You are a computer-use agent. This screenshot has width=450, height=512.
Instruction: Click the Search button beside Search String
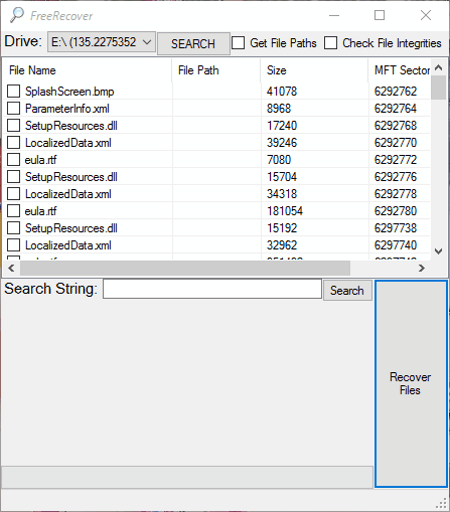[347, 291]
